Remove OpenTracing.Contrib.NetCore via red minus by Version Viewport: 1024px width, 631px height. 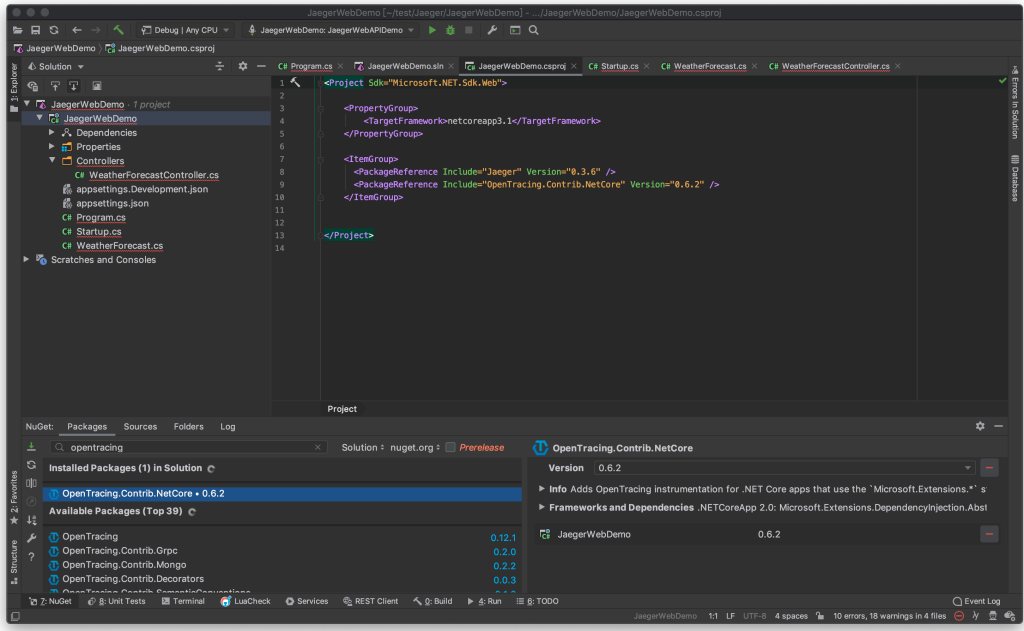pos(989,468)
